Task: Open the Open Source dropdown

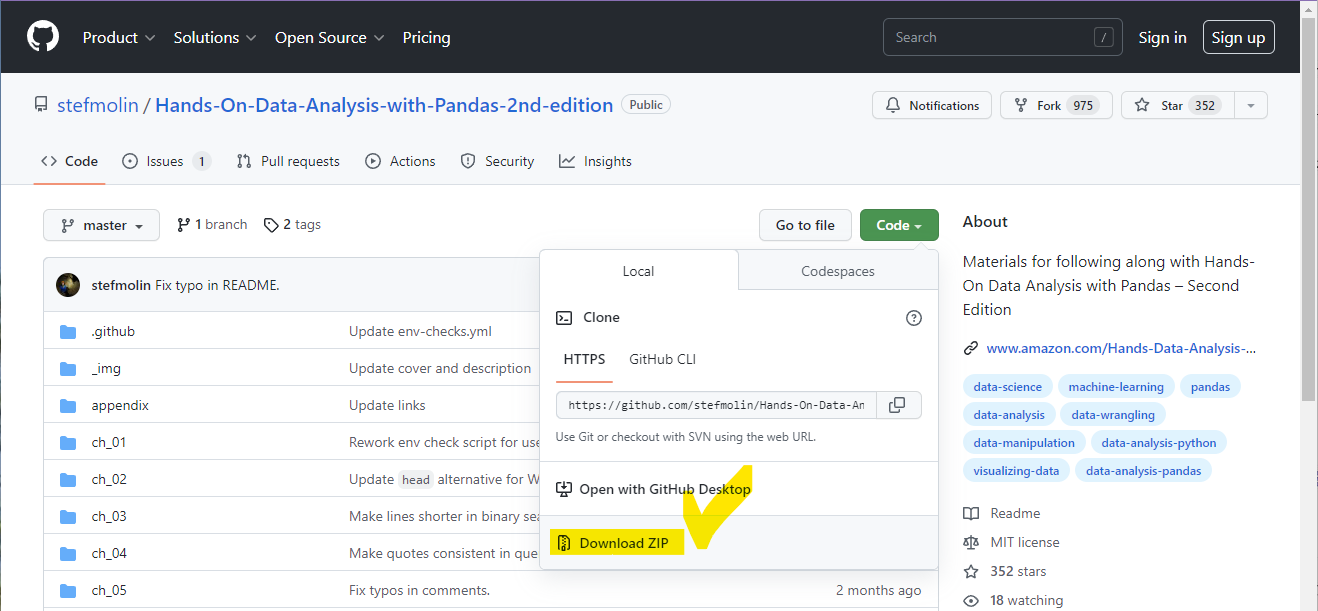Action: (330, 37)
